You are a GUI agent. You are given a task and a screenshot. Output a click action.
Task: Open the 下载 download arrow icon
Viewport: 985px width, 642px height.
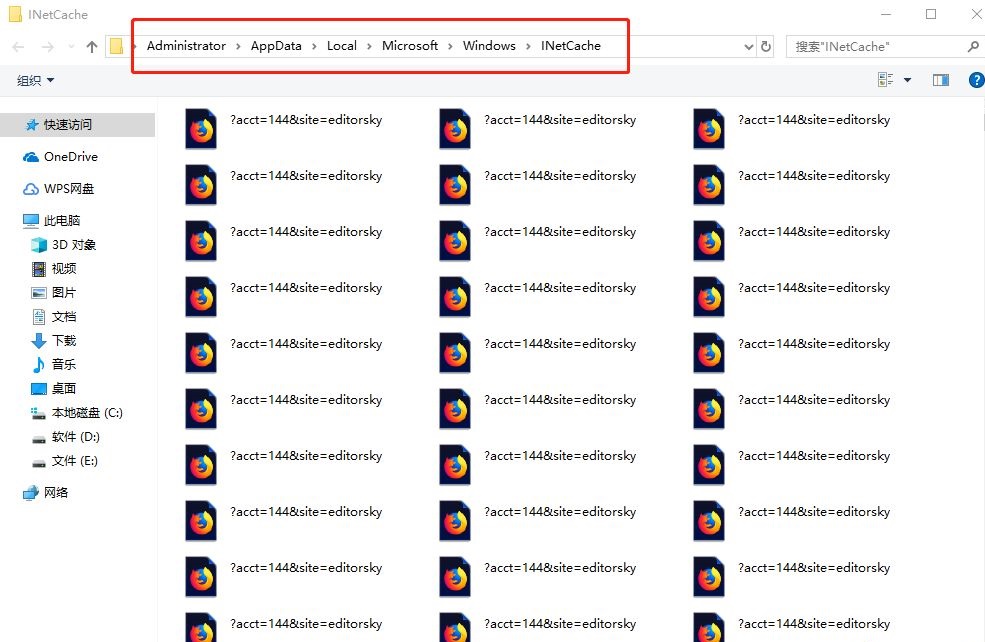coord(39,340)
